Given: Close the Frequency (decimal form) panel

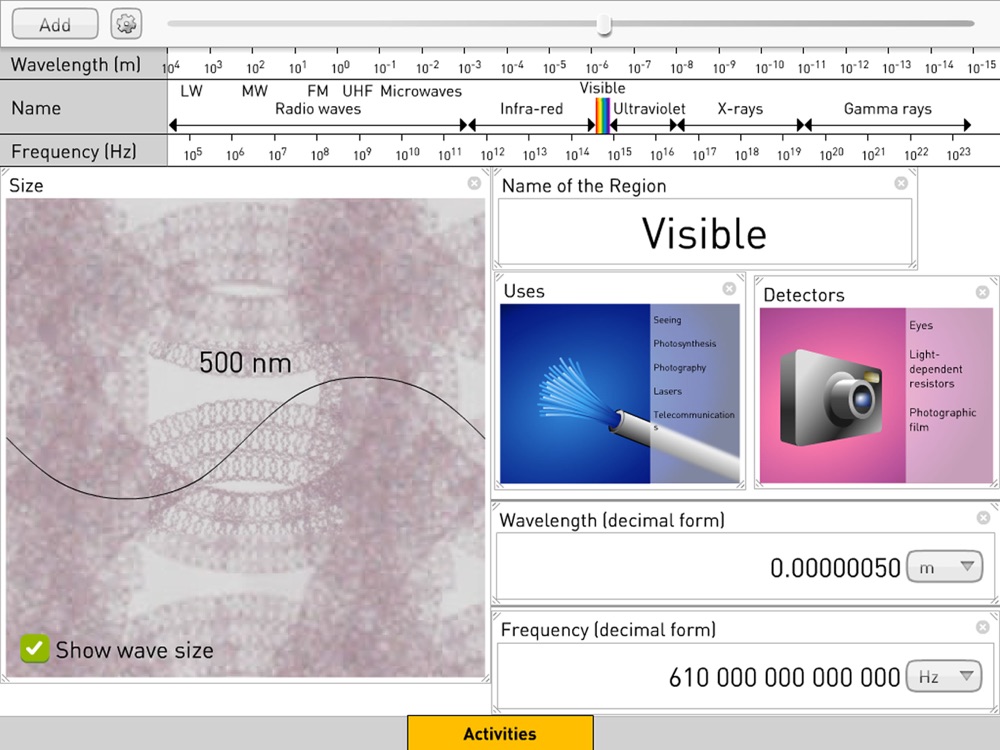Looking at the screenshot, I should click(x=983, y=628).
